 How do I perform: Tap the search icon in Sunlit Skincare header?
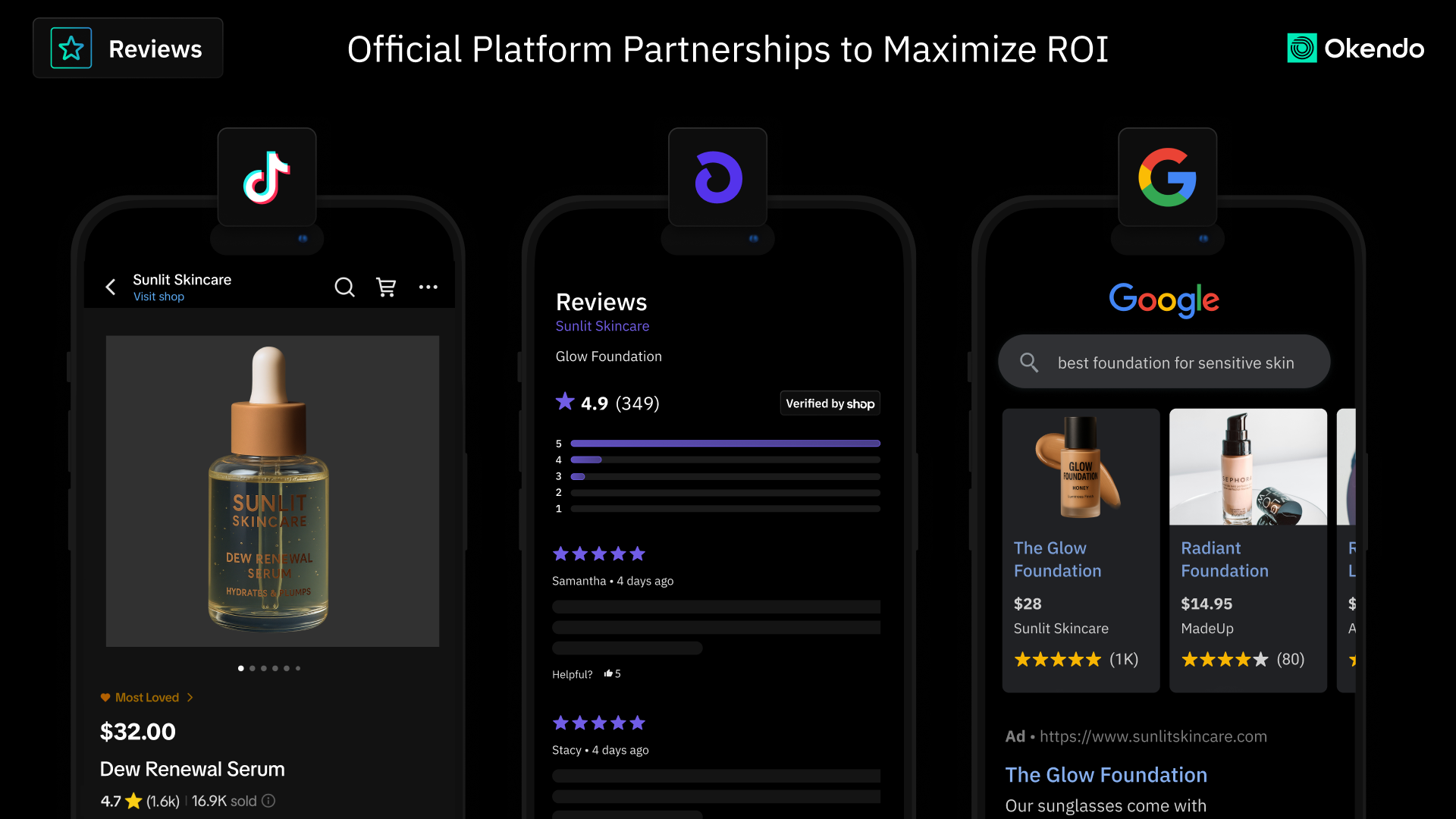click(x=344, y=287)
